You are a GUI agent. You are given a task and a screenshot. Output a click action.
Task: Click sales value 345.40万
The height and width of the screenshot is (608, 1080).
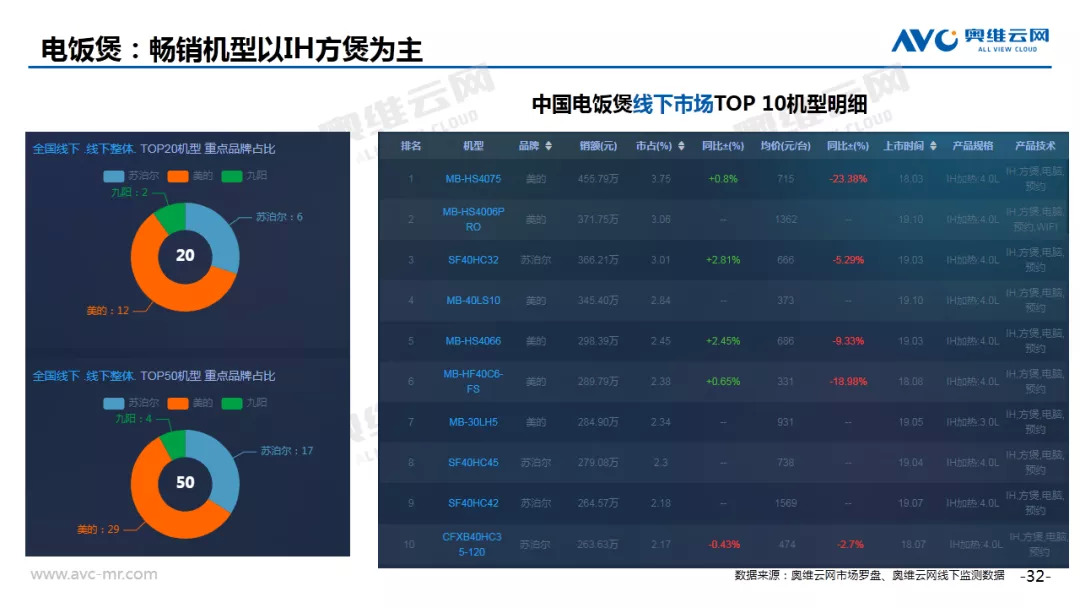tap(598, 301)
